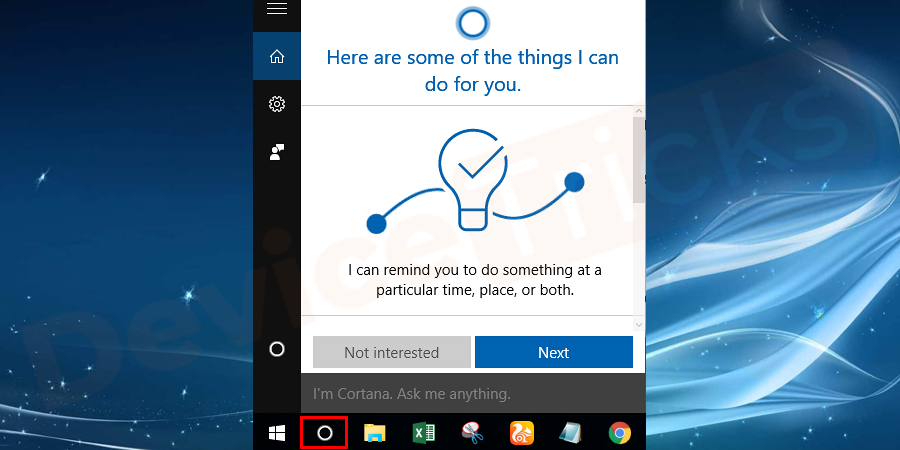Open Cortana Settings gear

pyautogui.click(x=277, y=104)
